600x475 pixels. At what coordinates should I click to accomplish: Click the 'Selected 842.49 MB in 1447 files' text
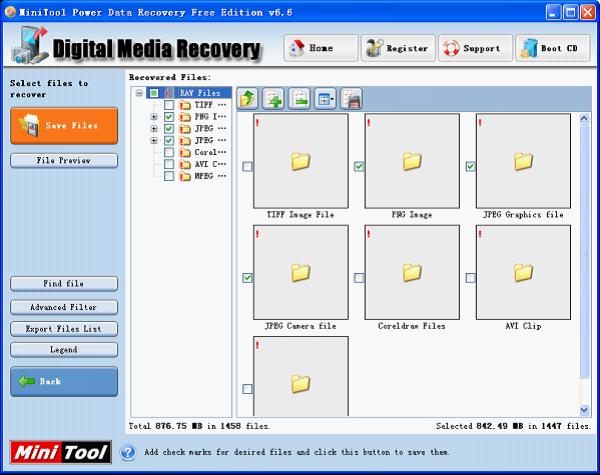click(x=513, y=426)
